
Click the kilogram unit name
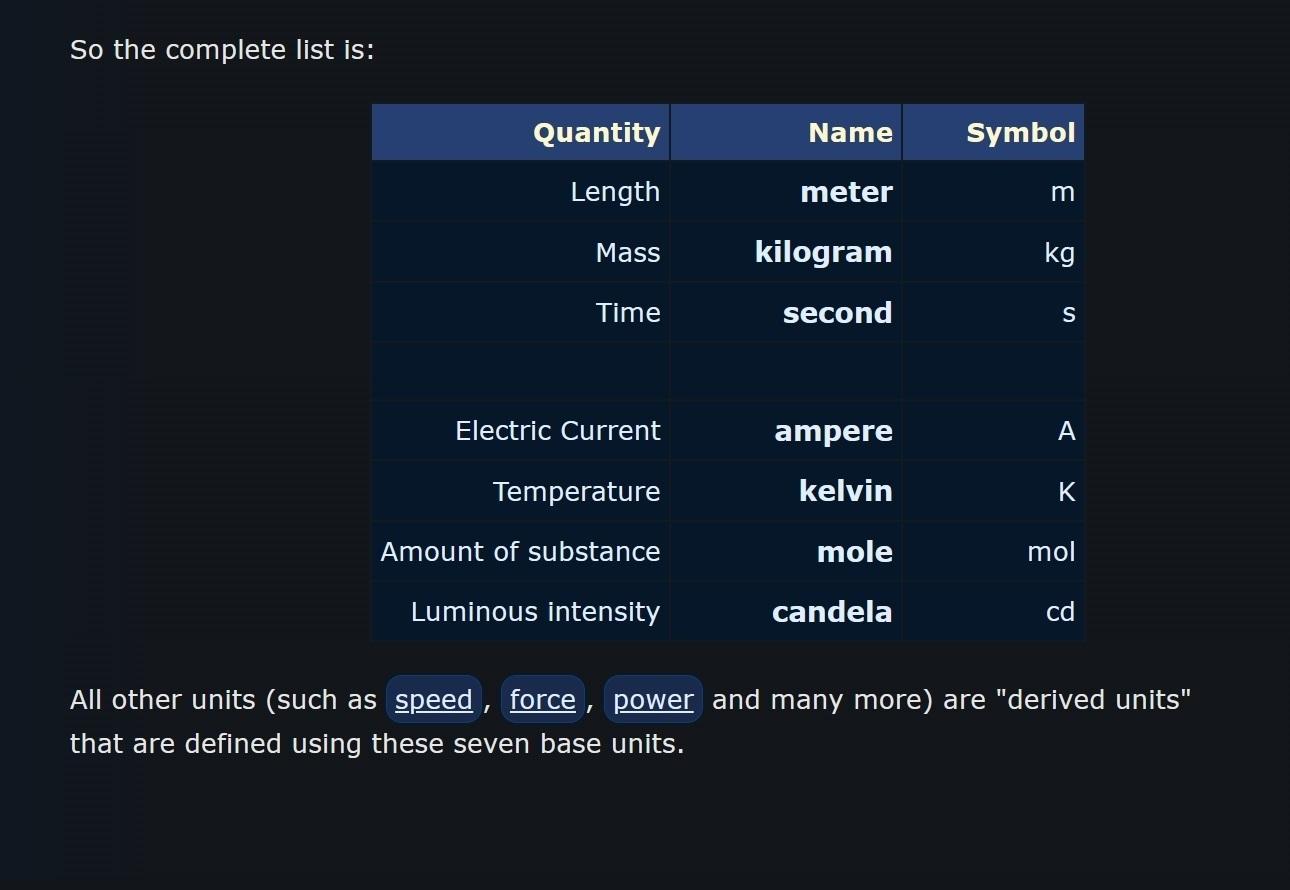pos(823,252)
